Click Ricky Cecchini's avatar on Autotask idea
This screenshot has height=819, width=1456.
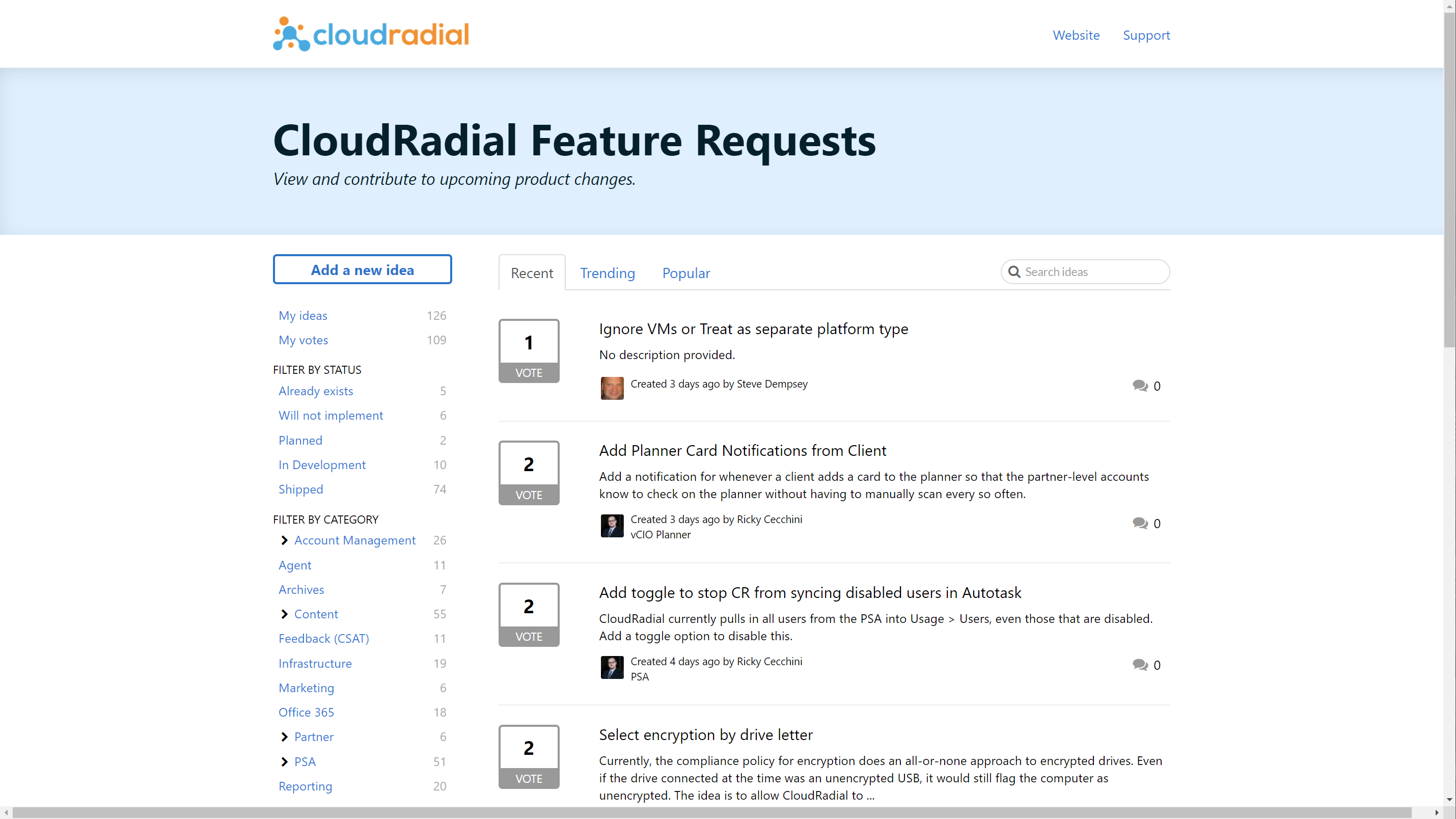pos(612,668)
